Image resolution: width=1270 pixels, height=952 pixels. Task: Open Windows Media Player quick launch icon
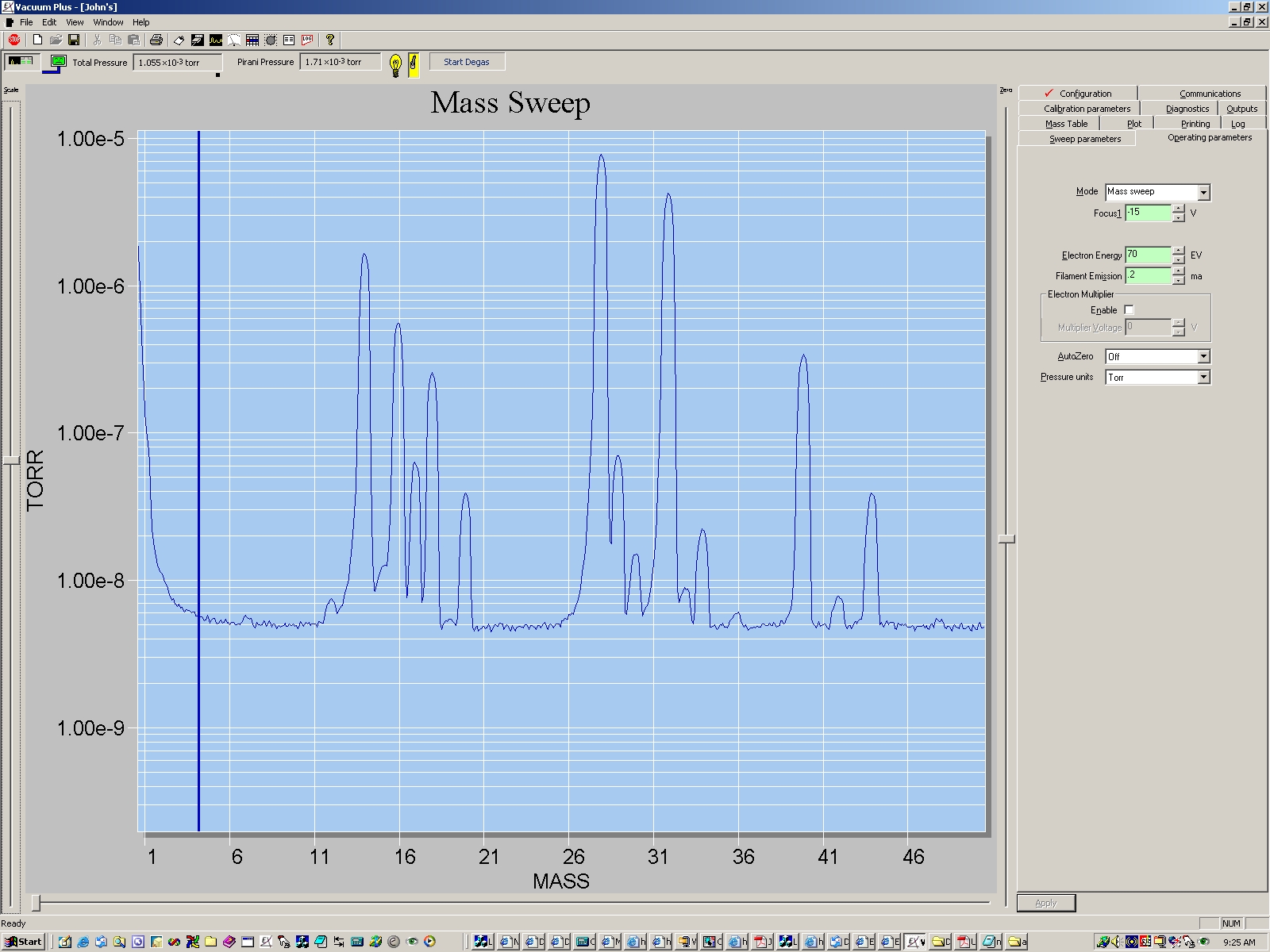click(429, 942)
